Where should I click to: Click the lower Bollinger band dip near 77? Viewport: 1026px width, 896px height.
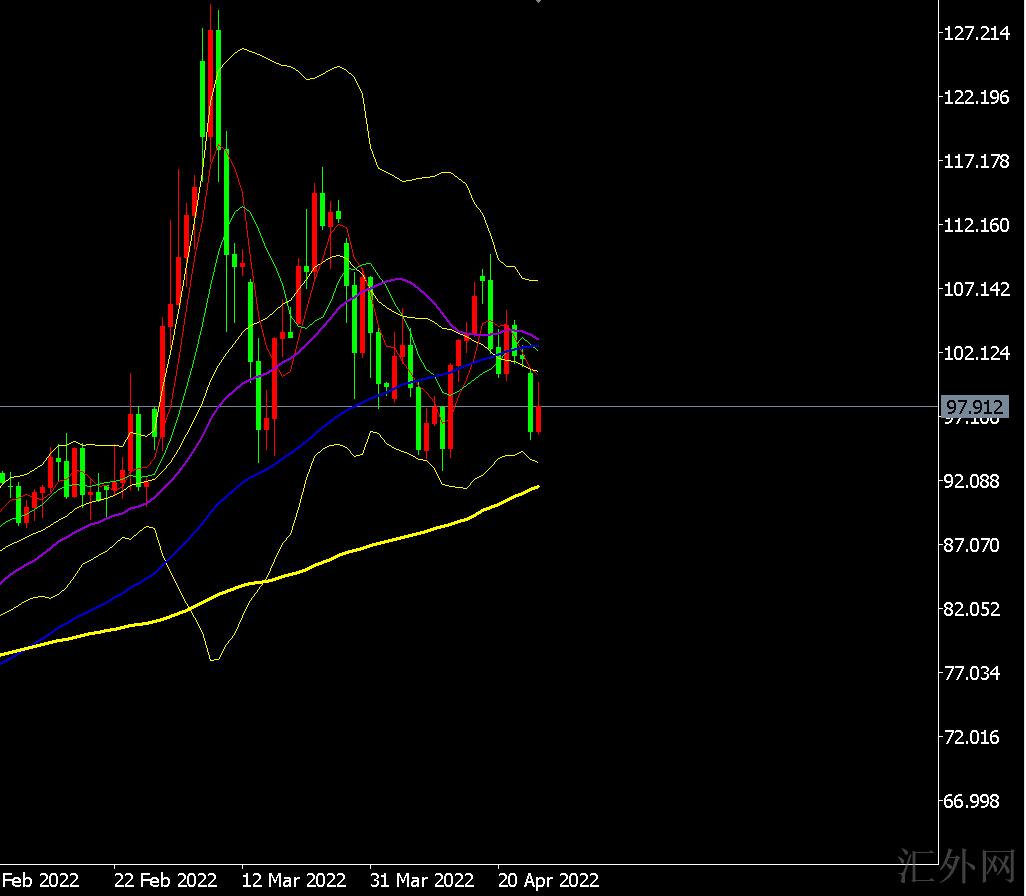(x=213, y=659)
